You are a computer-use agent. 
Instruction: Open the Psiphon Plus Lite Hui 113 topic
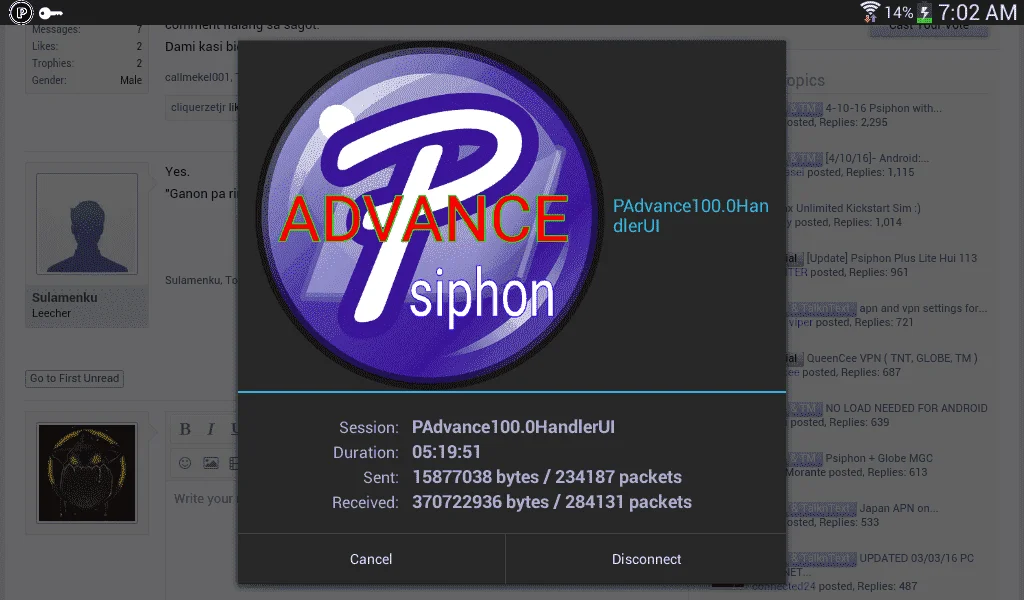click(x=891, y=258)
